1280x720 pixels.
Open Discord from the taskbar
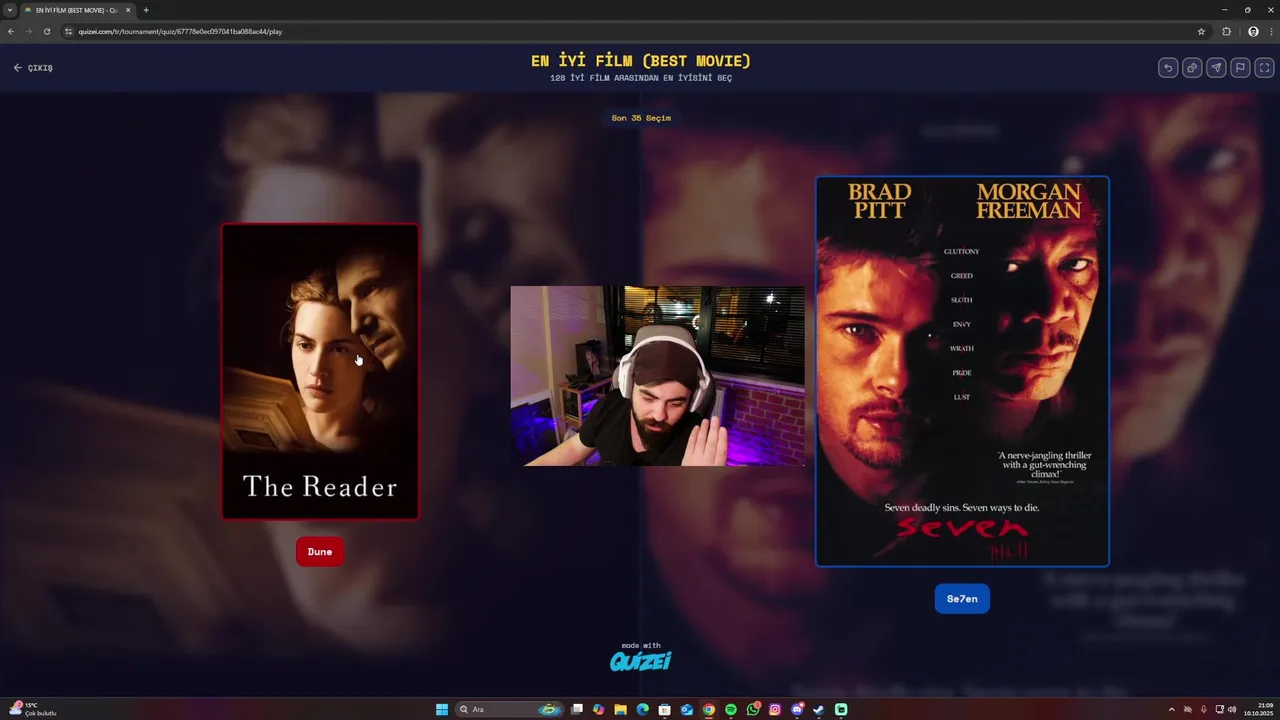click(797, 709)
